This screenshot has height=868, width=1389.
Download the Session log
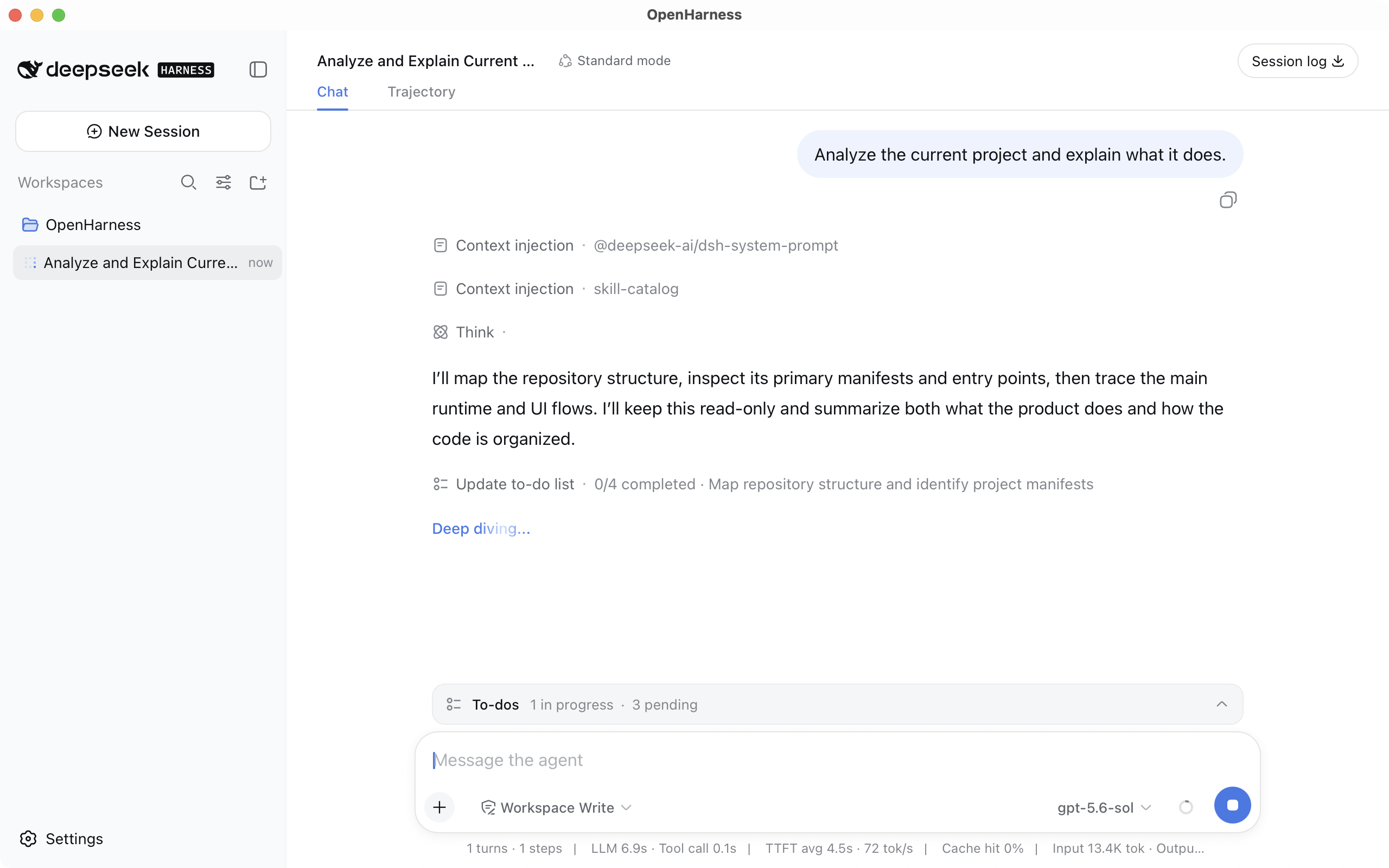tap(1298, 61)
